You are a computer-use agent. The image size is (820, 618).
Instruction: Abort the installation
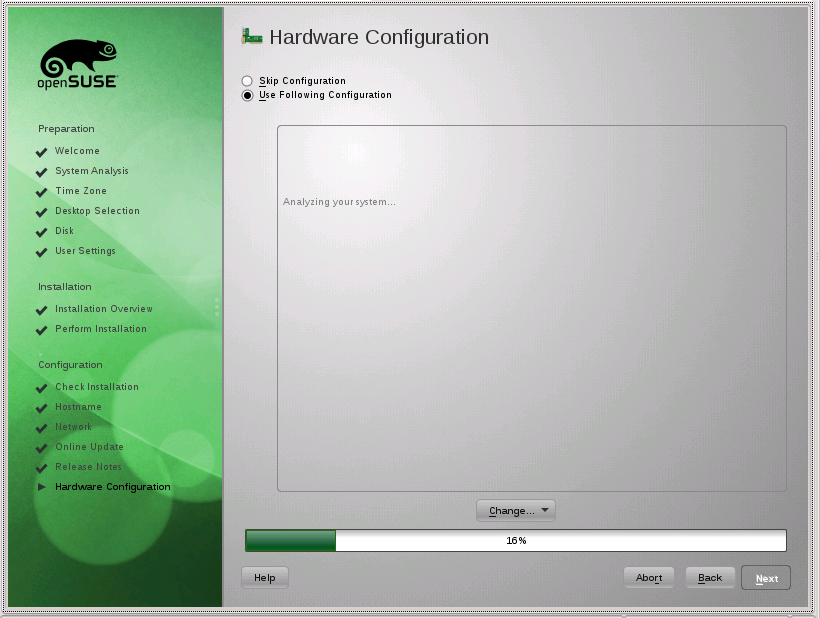(648, 578)
